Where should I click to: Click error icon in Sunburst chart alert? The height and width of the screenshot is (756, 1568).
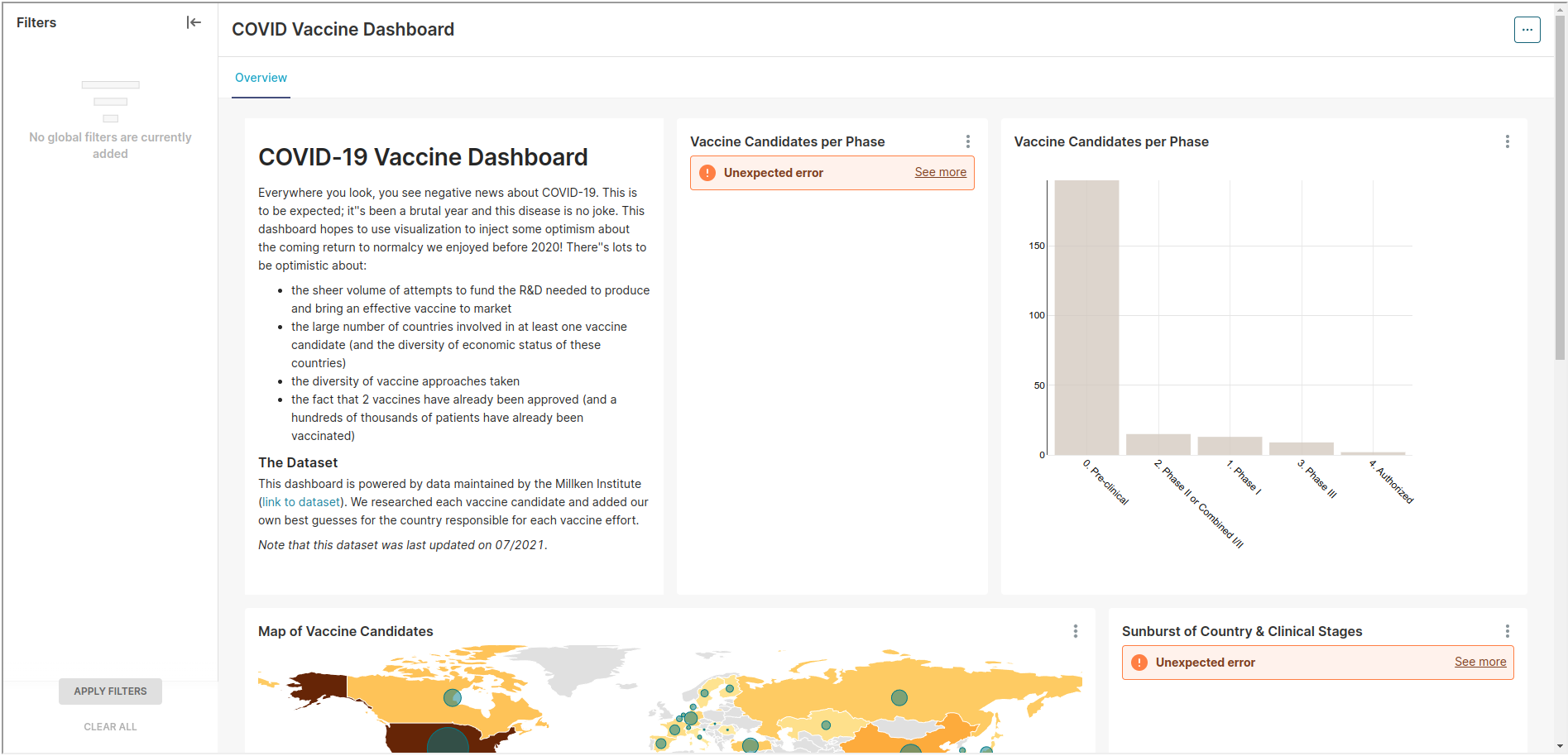point(1139,663)
